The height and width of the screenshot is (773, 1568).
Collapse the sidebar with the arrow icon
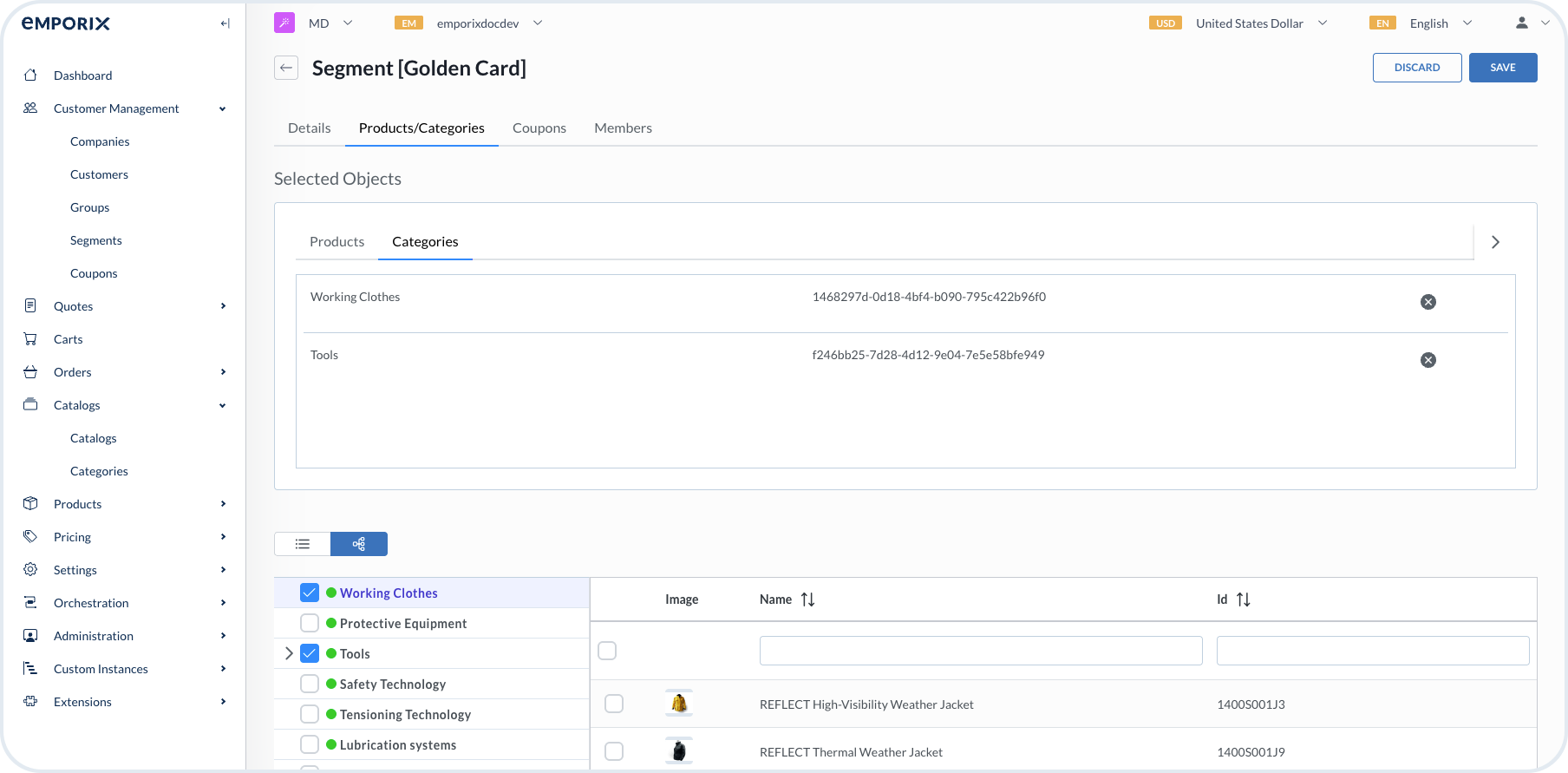click(x=225, y=23)
